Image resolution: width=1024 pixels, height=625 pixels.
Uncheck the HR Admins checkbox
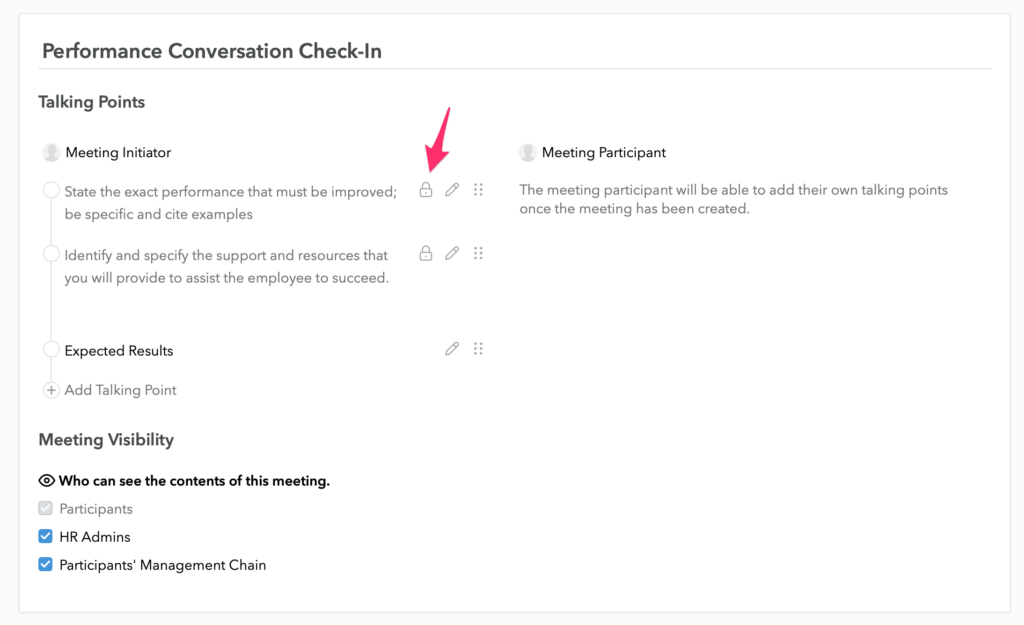click(45, 536)
